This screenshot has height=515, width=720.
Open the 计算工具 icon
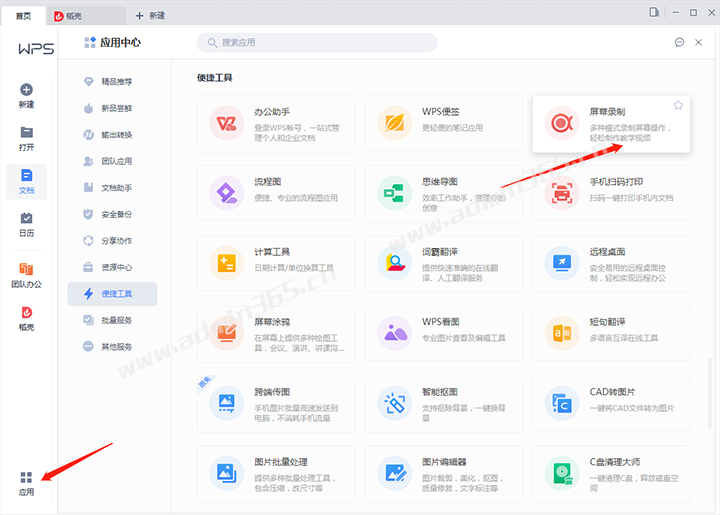(226, 263)
